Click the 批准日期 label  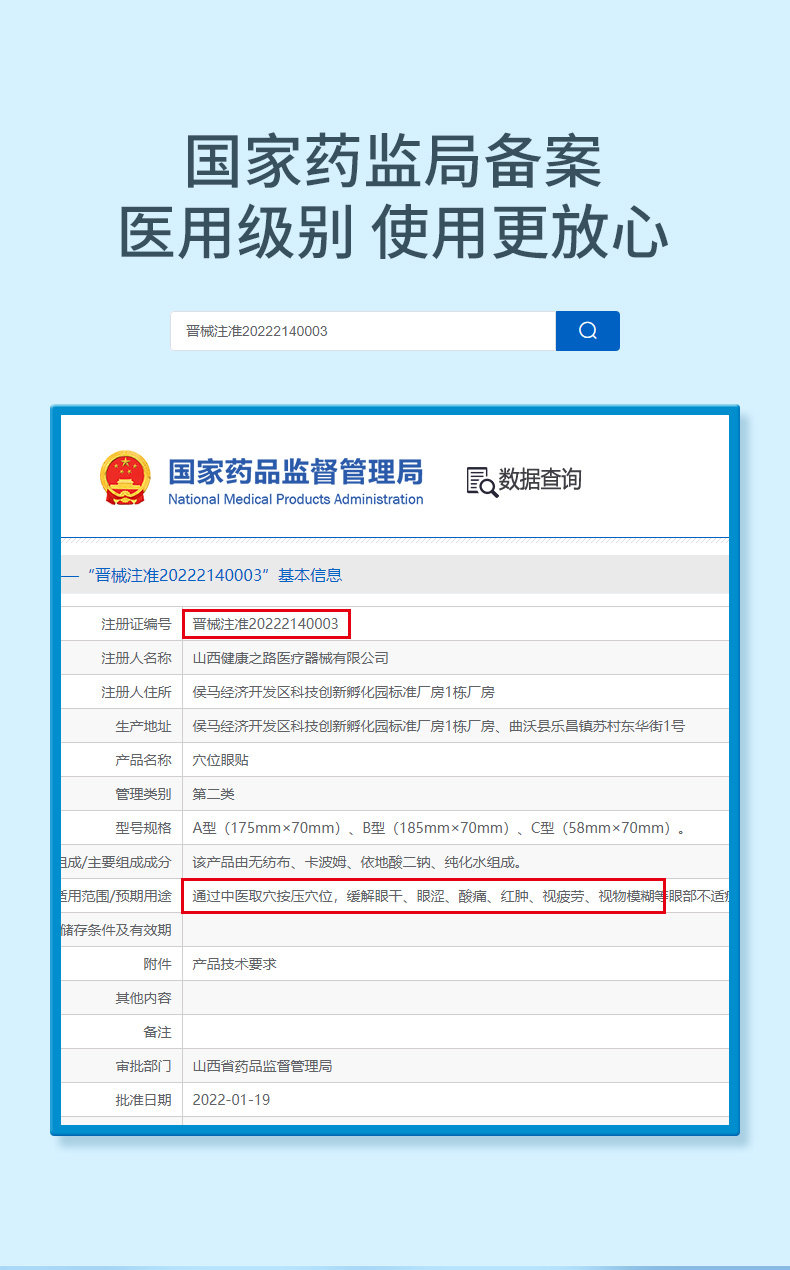point(143,1100)
